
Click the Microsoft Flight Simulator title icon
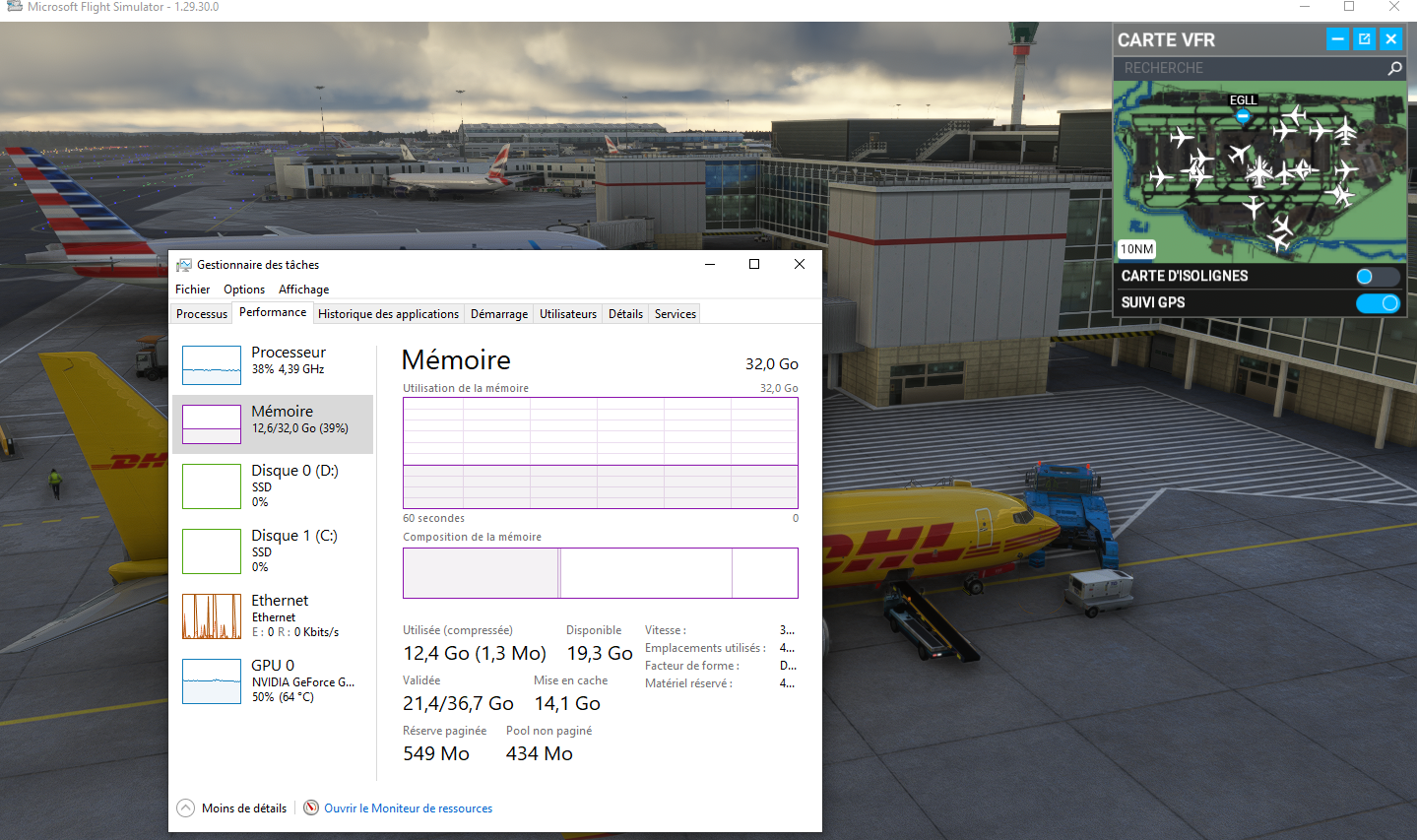coord(14,6)
